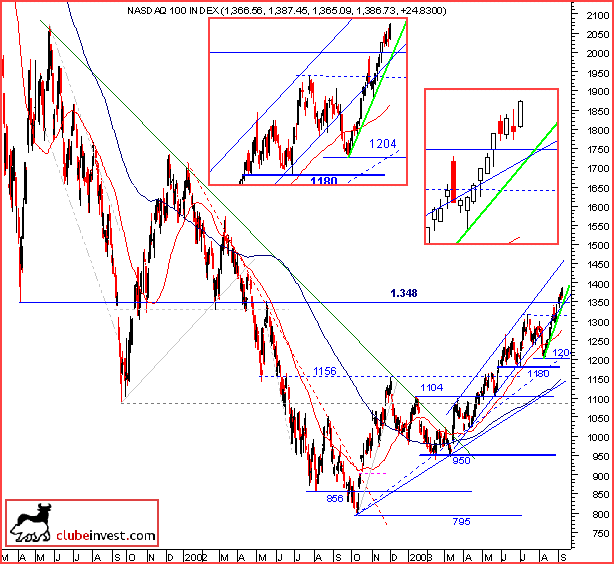Select the 795 low level label
This screenshot has height=564, width=614.
[x=461, y=521]
